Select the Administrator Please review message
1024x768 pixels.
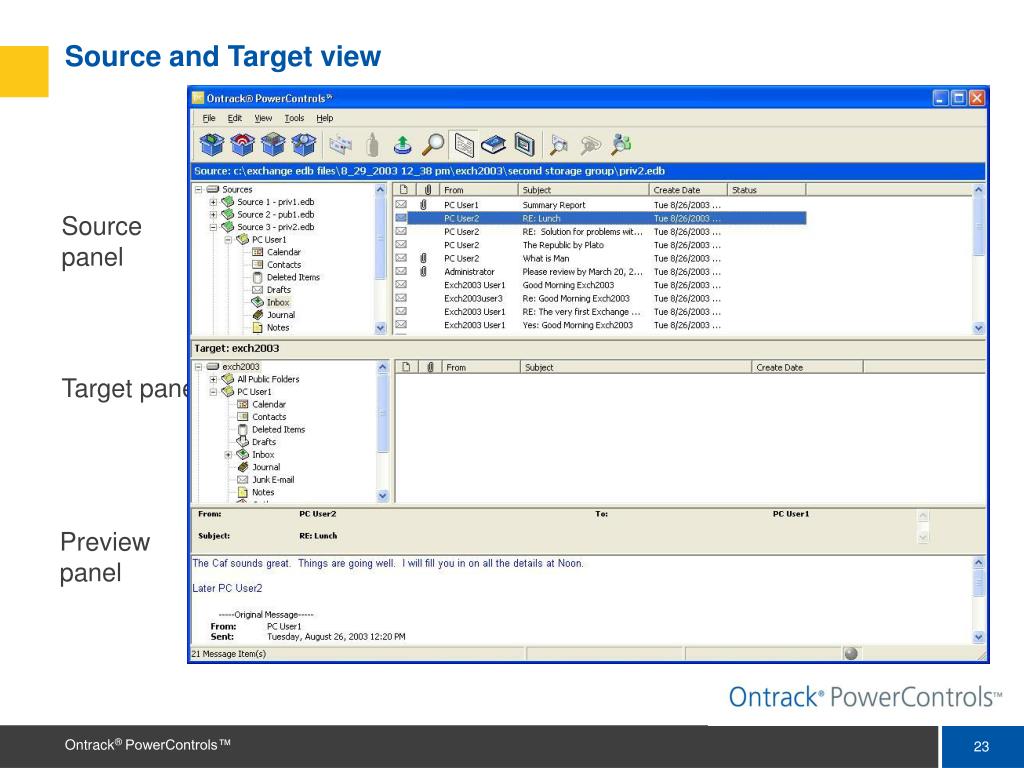pyautogui.click(x=600, y=272)
